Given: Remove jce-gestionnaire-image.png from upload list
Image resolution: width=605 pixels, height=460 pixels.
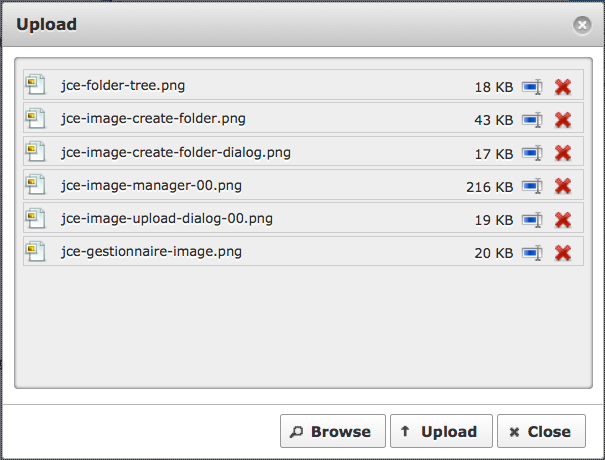Looking at the screenshot, I should [563, 253].
